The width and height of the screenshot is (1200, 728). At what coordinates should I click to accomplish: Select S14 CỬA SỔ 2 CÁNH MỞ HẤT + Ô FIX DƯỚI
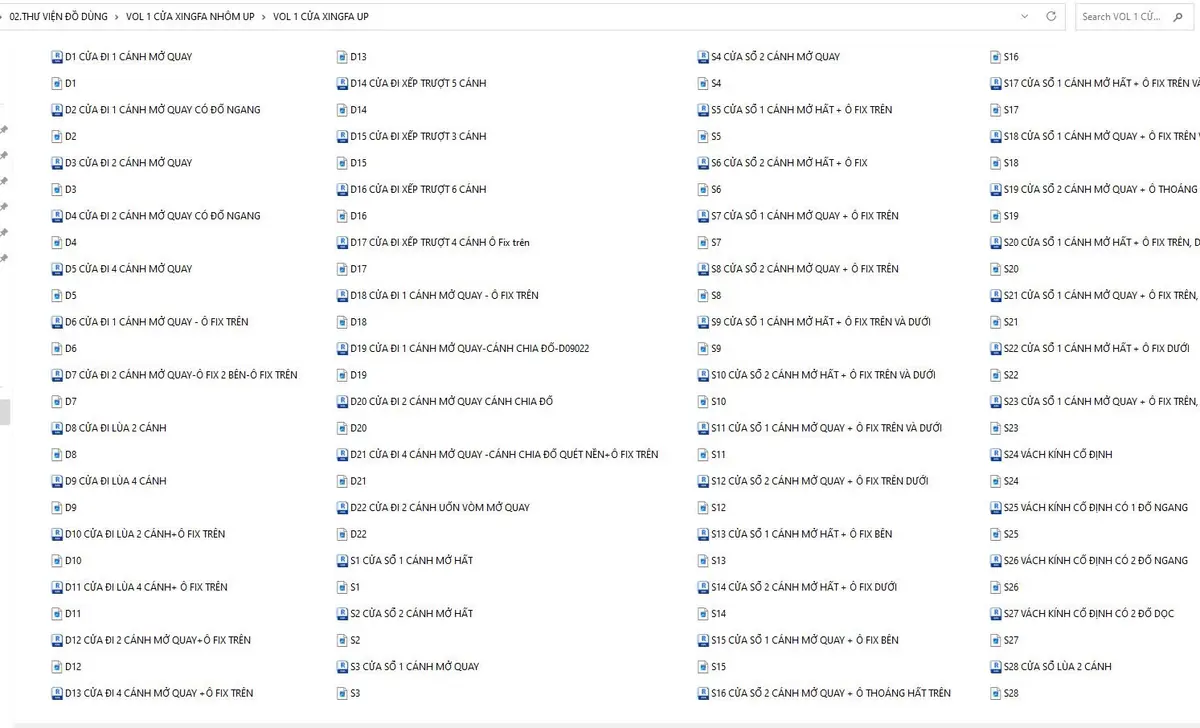(797, 587)
